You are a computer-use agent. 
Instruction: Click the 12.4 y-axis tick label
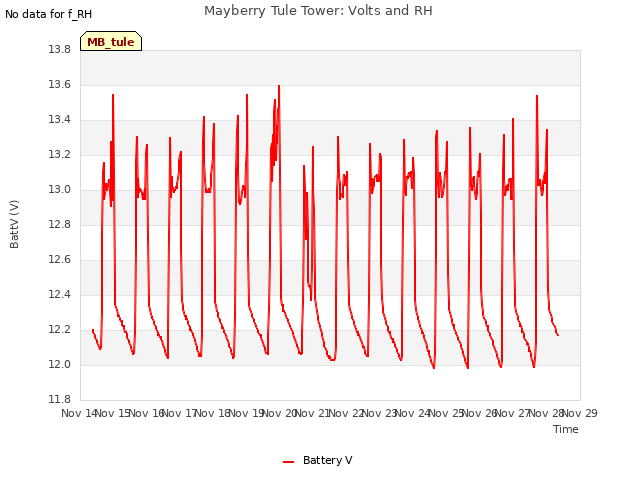pos(60,295)
